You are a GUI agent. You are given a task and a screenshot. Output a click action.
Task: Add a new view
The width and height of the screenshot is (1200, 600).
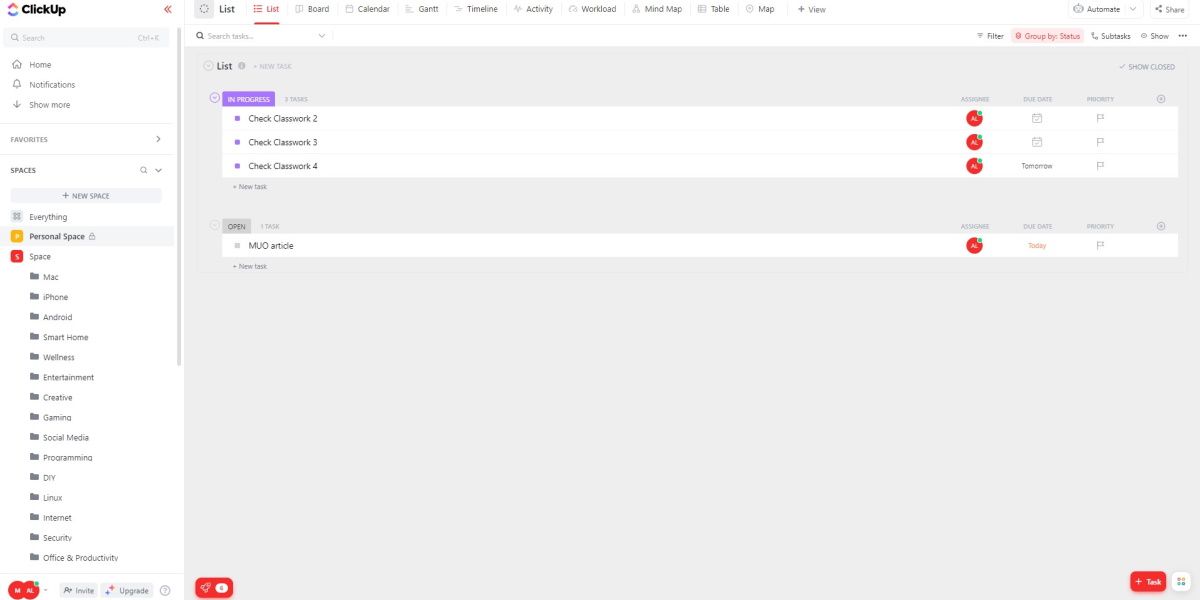click(811, 9)
